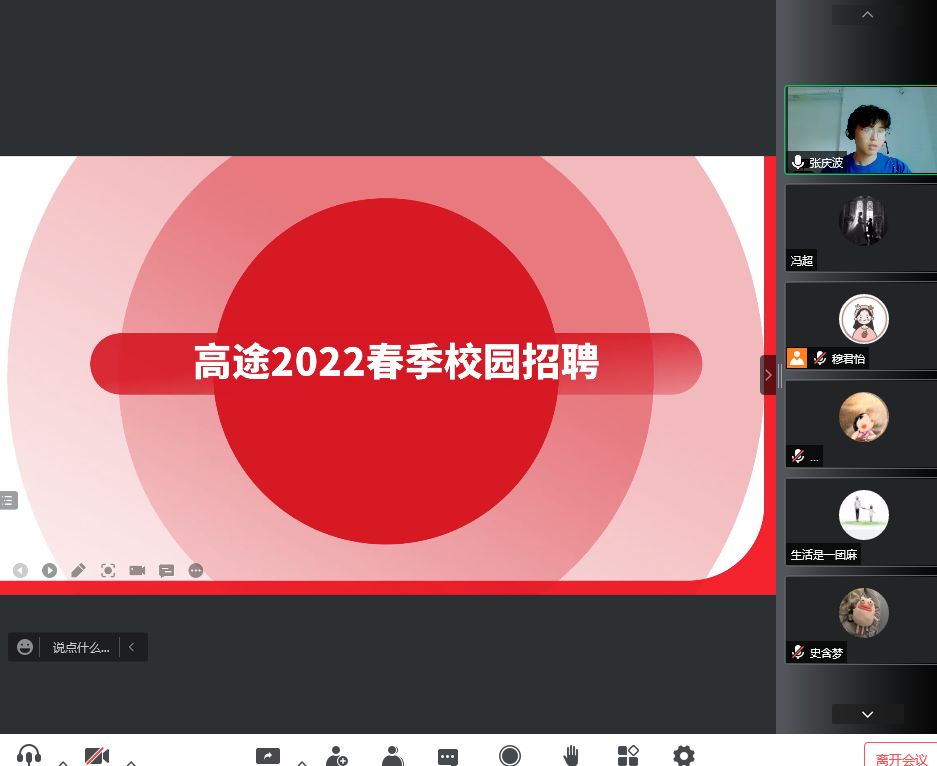The height and width of the screenshot is (766, 937).
Task: Open the slide comments bubble icon
Action: (x=166, y=570)
